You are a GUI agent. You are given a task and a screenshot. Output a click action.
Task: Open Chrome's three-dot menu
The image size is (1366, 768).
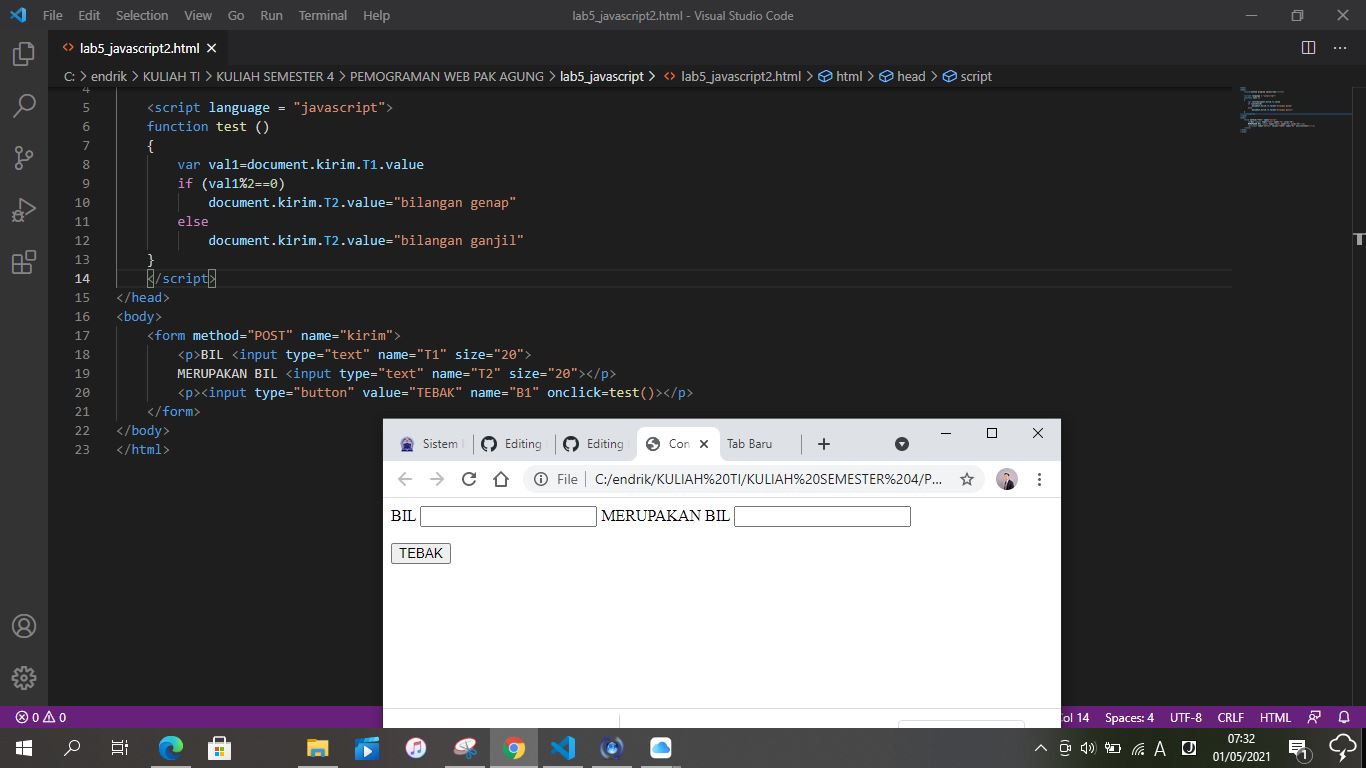(1039, 479)
